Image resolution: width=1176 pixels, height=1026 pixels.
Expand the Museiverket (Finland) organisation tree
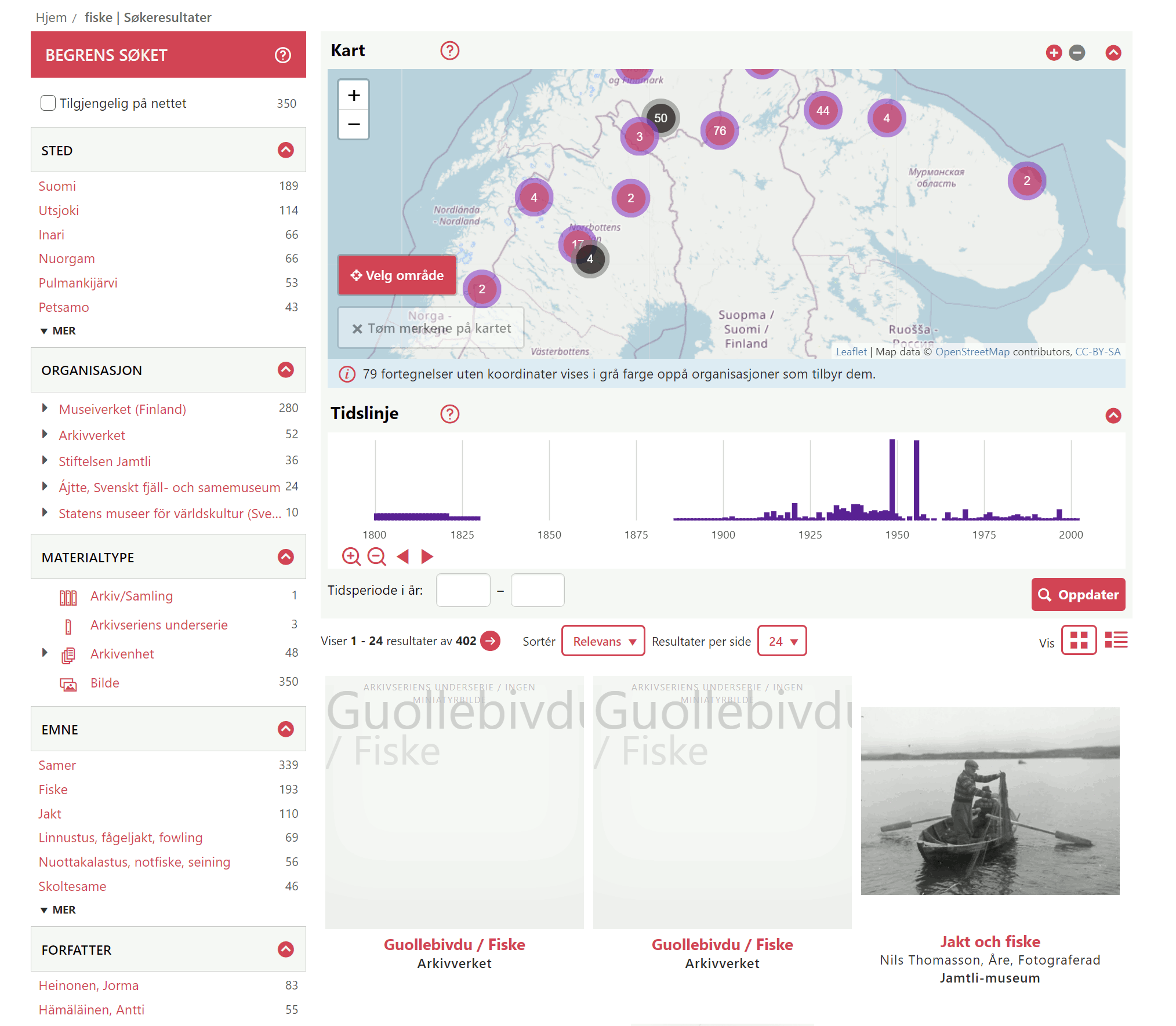point(45,408)
